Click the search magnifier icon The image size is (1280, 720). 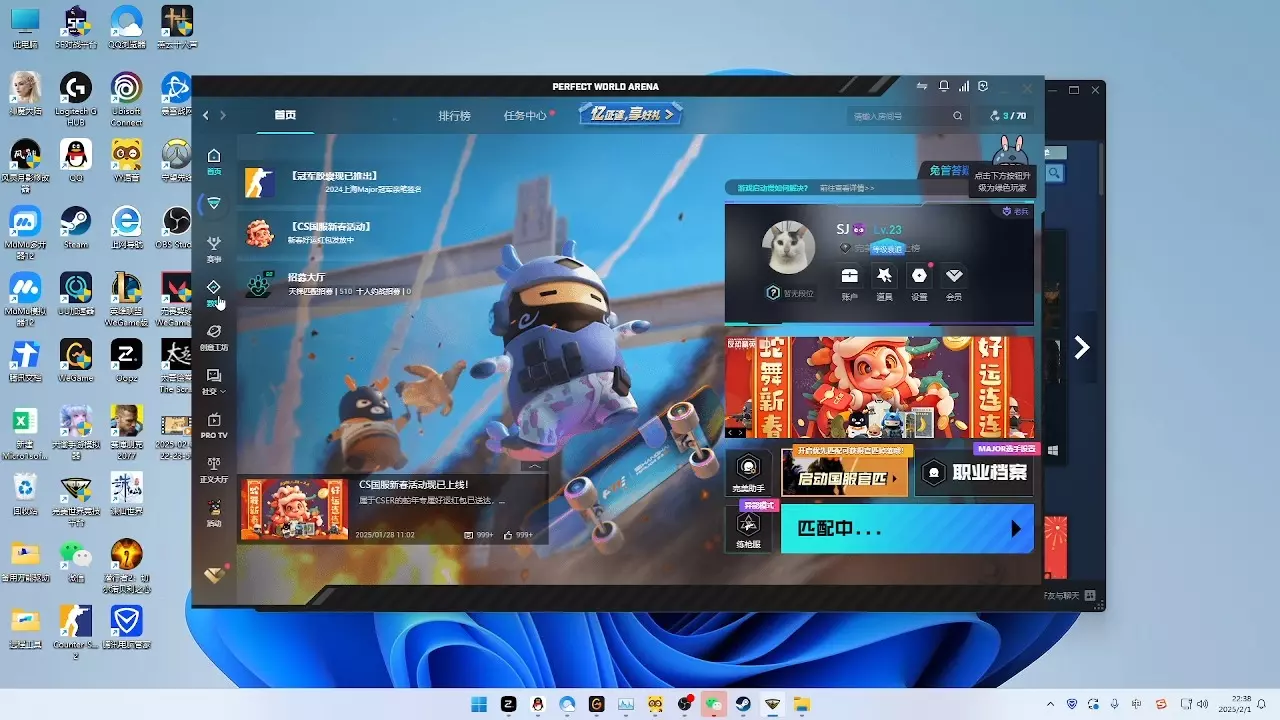click(958, 116)
